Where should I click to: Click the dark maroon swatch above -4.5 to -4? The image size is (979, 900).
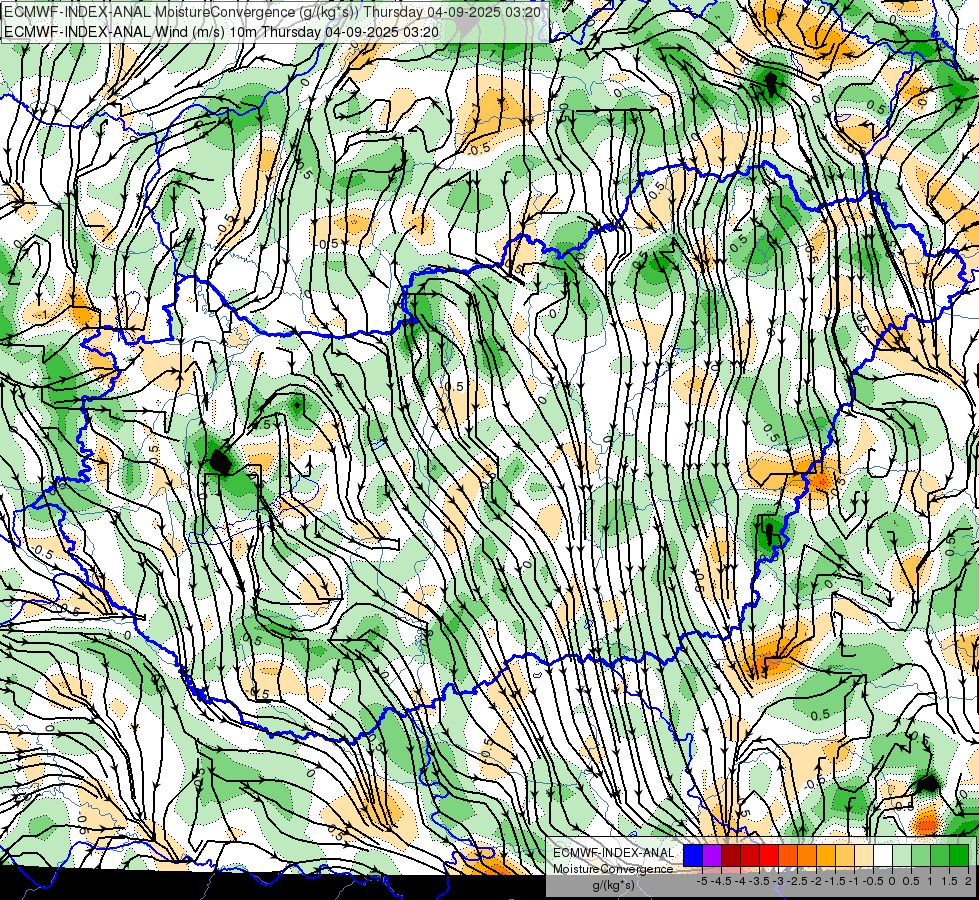(731, 856)
